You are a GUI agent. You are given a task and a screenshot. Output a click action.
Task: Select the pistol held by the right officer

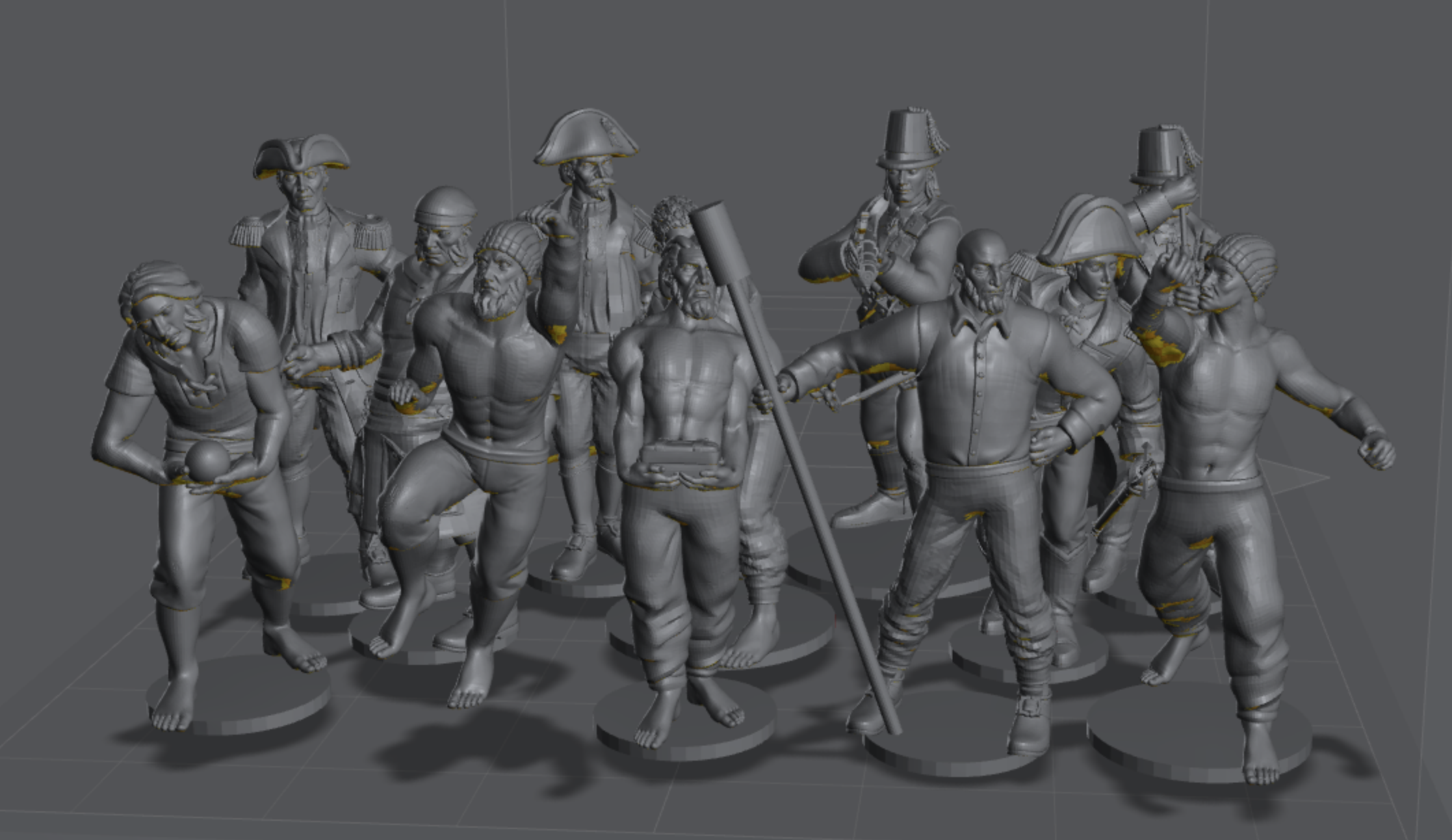1122,493
